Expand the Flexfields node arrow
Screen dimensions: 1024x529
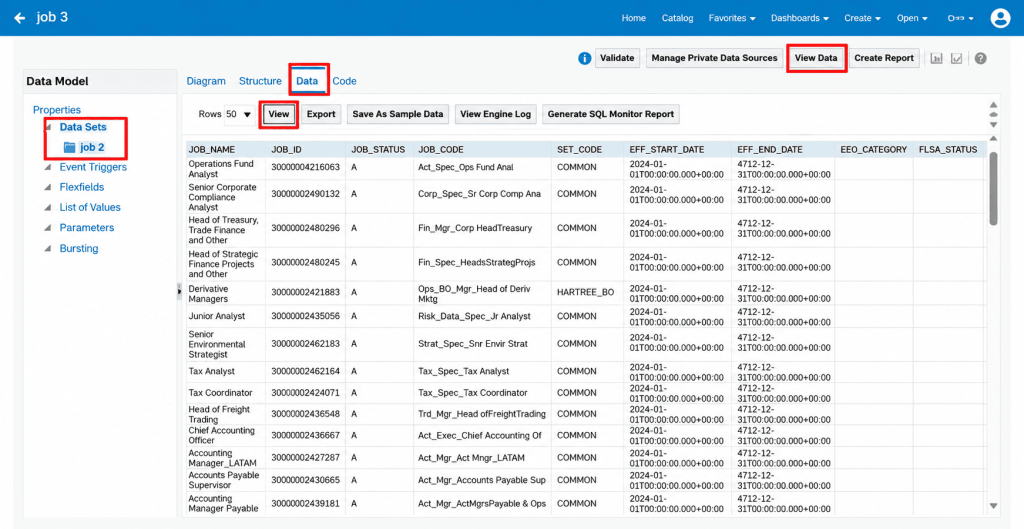(x=47, y=187)
